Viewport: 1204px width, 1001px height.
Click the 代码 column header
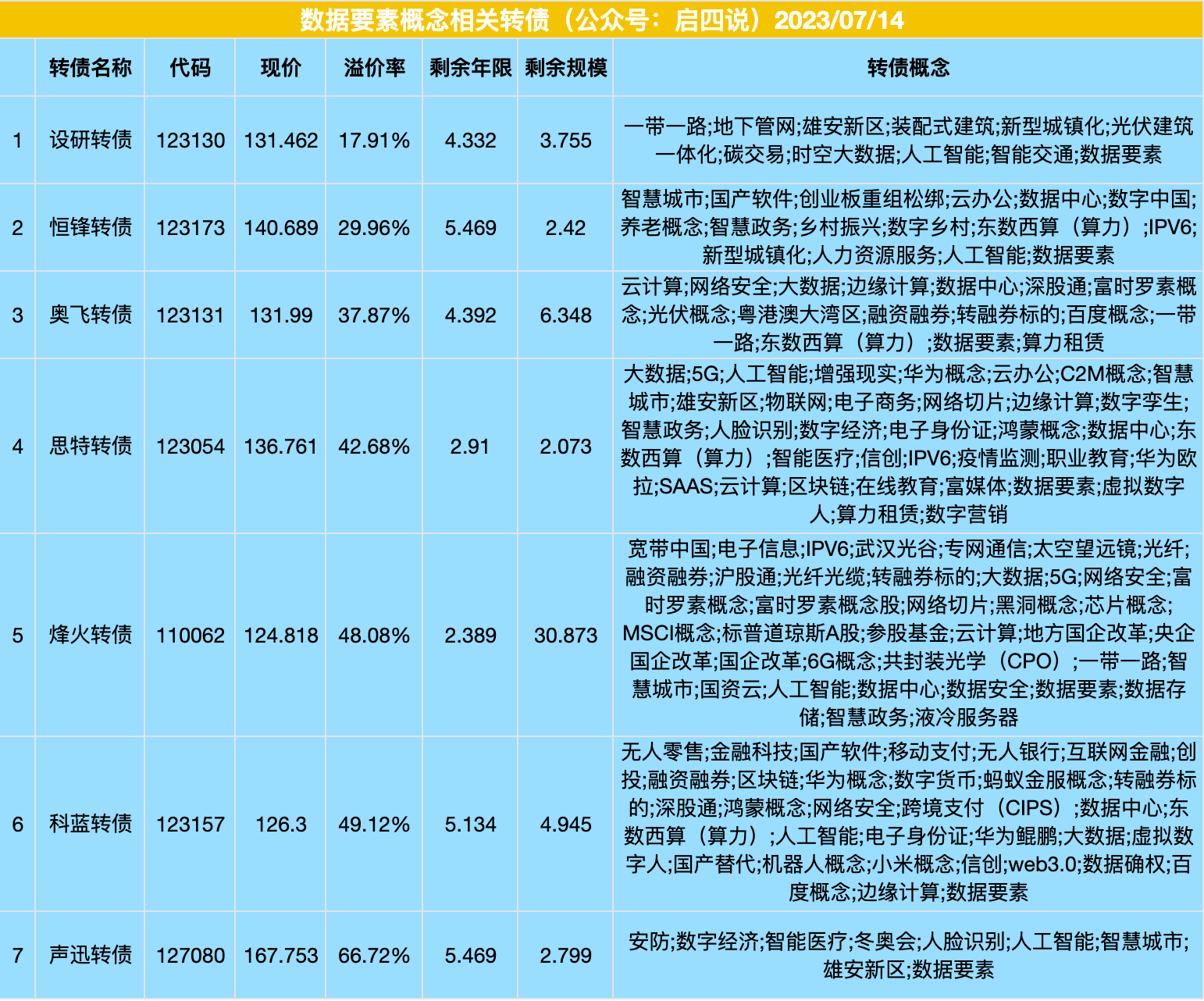click(190, 68)
